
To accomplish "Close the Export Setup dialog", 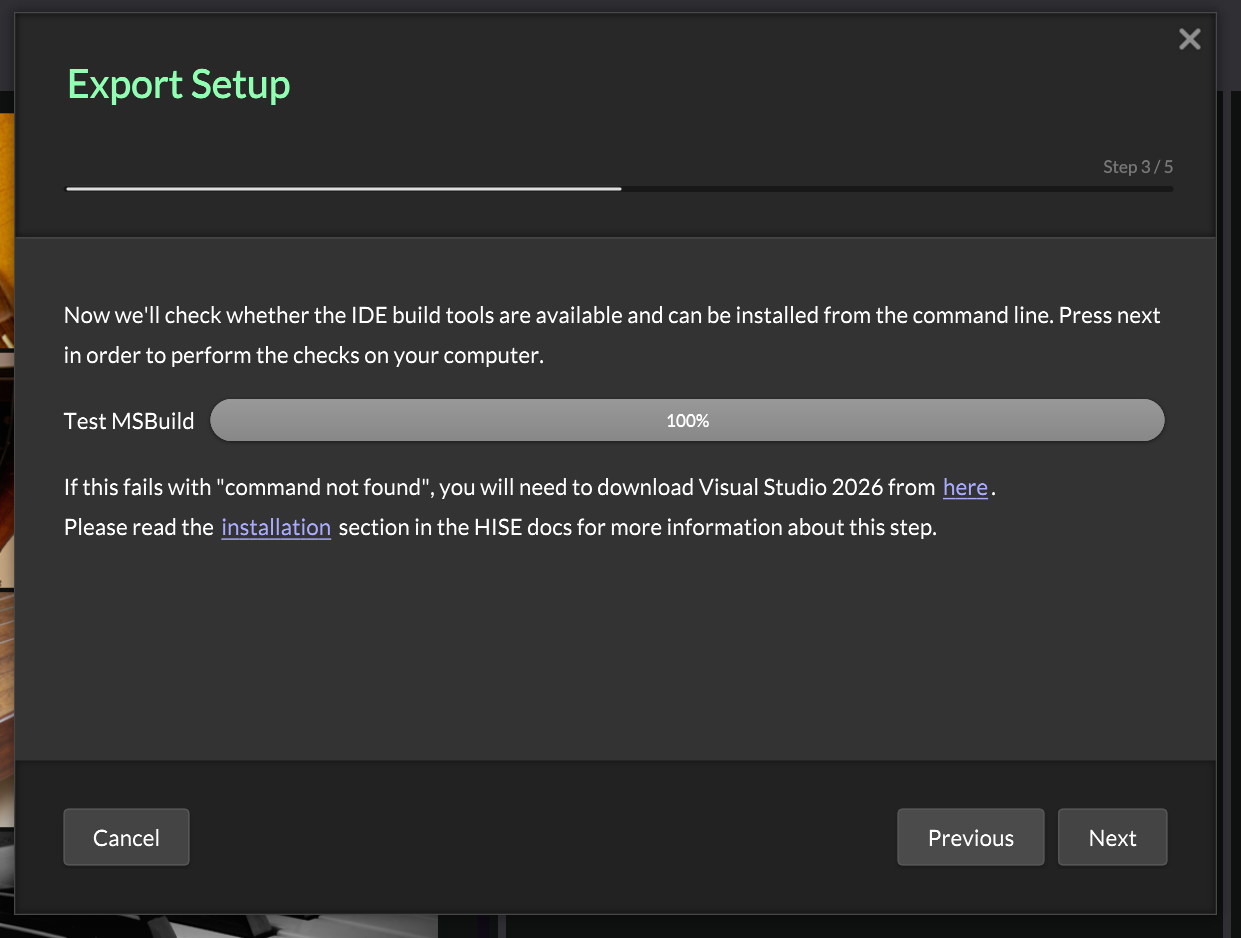I will (x=1189, y=39).
